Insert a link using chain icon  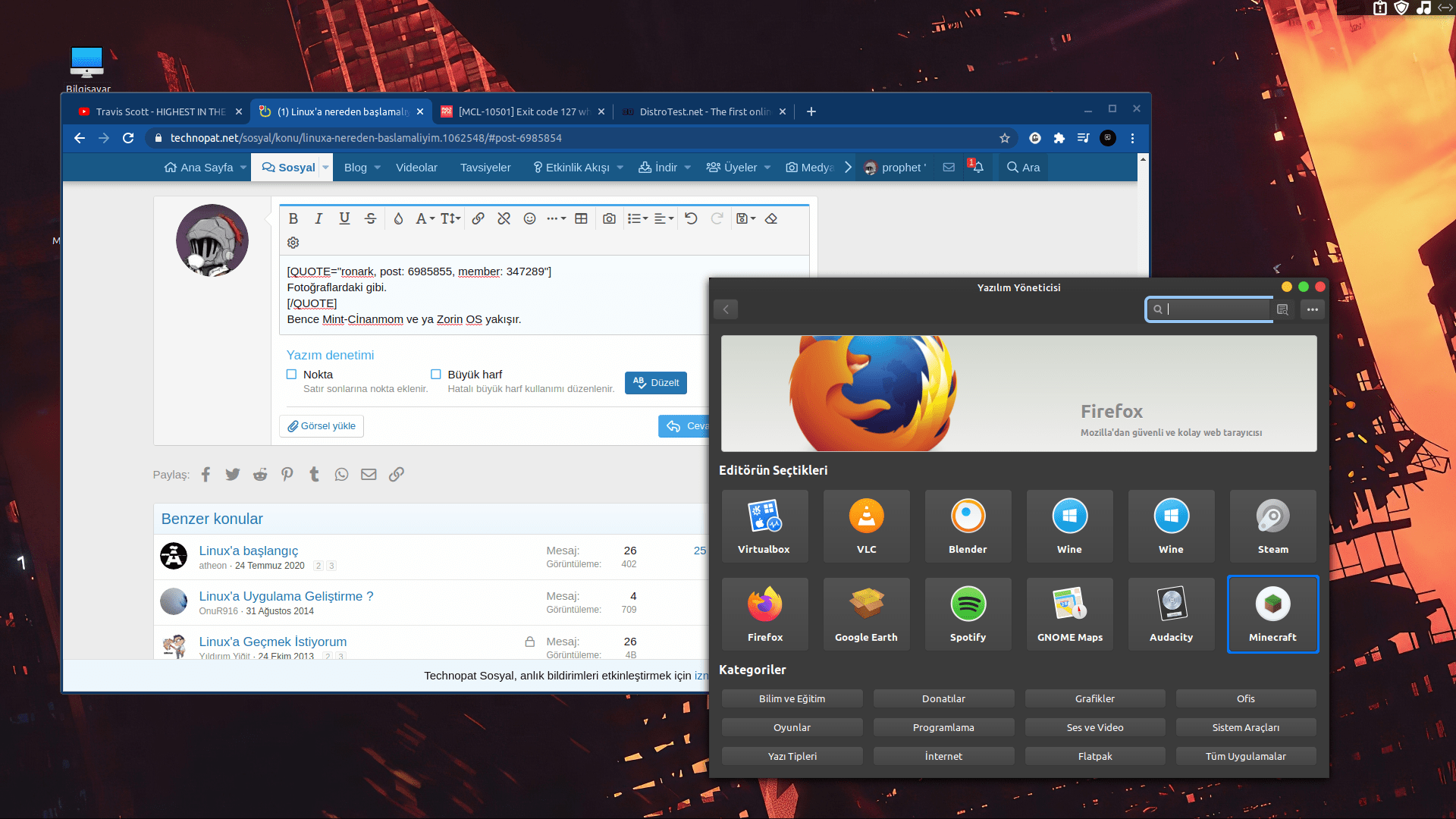[x=478, y=218]
